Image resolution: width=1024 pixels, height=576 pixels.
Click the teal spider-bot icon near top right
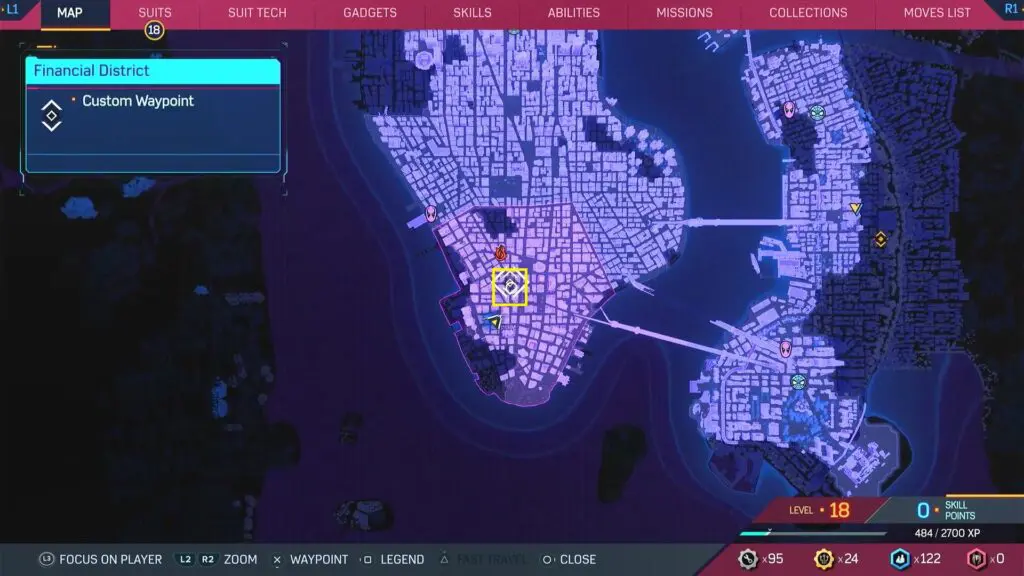818,112
